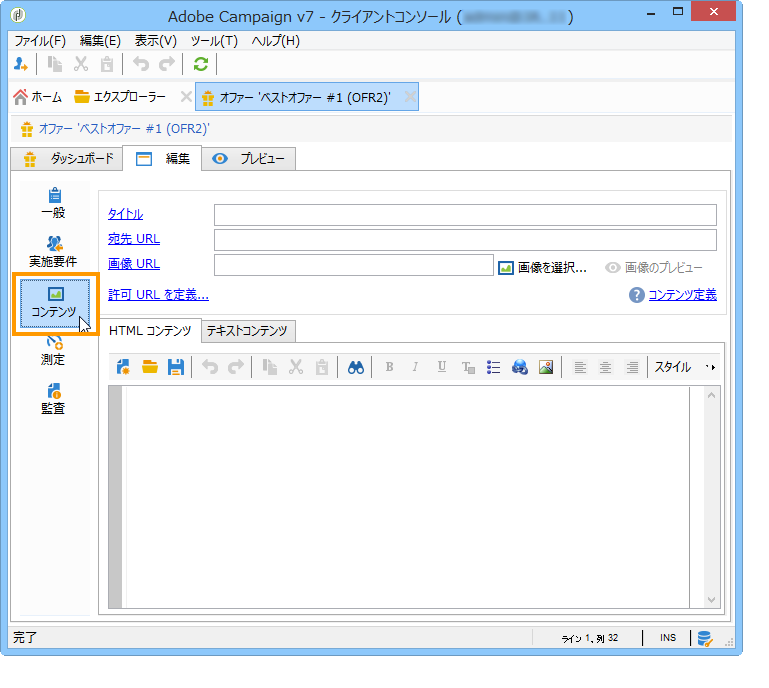
Task: Click the text font size icon in editor
Action: point(468,367)
